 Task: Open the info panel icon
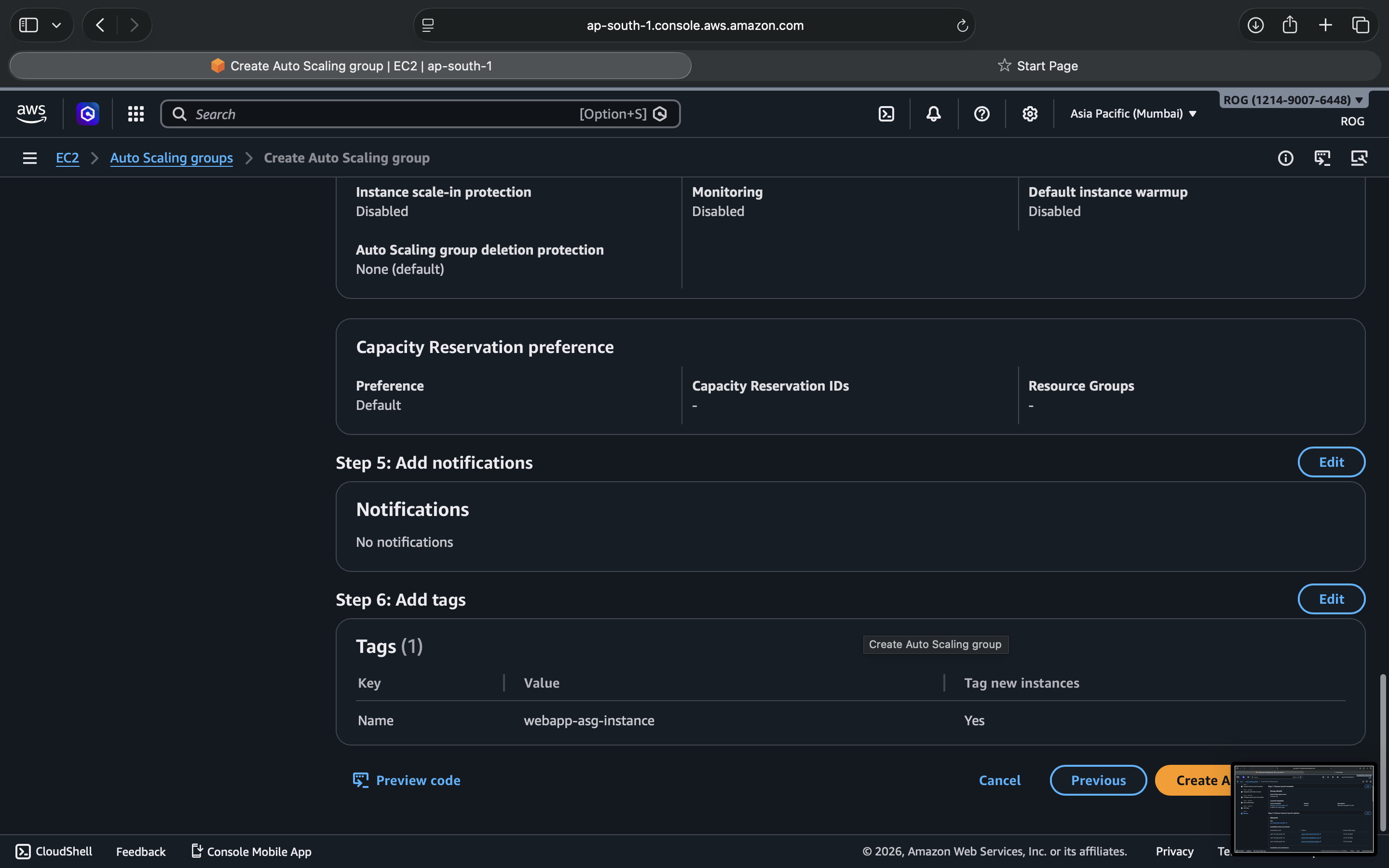pos(1285,158)
